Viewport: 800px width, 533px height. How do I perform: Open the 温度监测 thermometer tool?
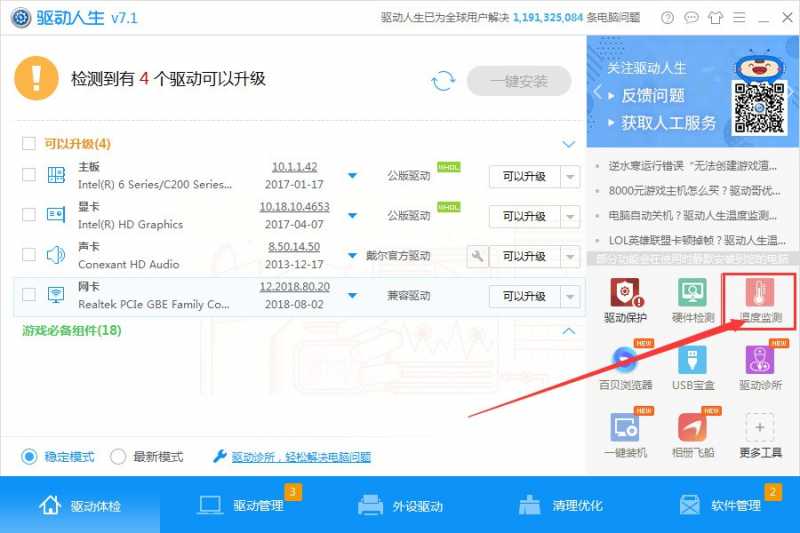coord(759,301)
